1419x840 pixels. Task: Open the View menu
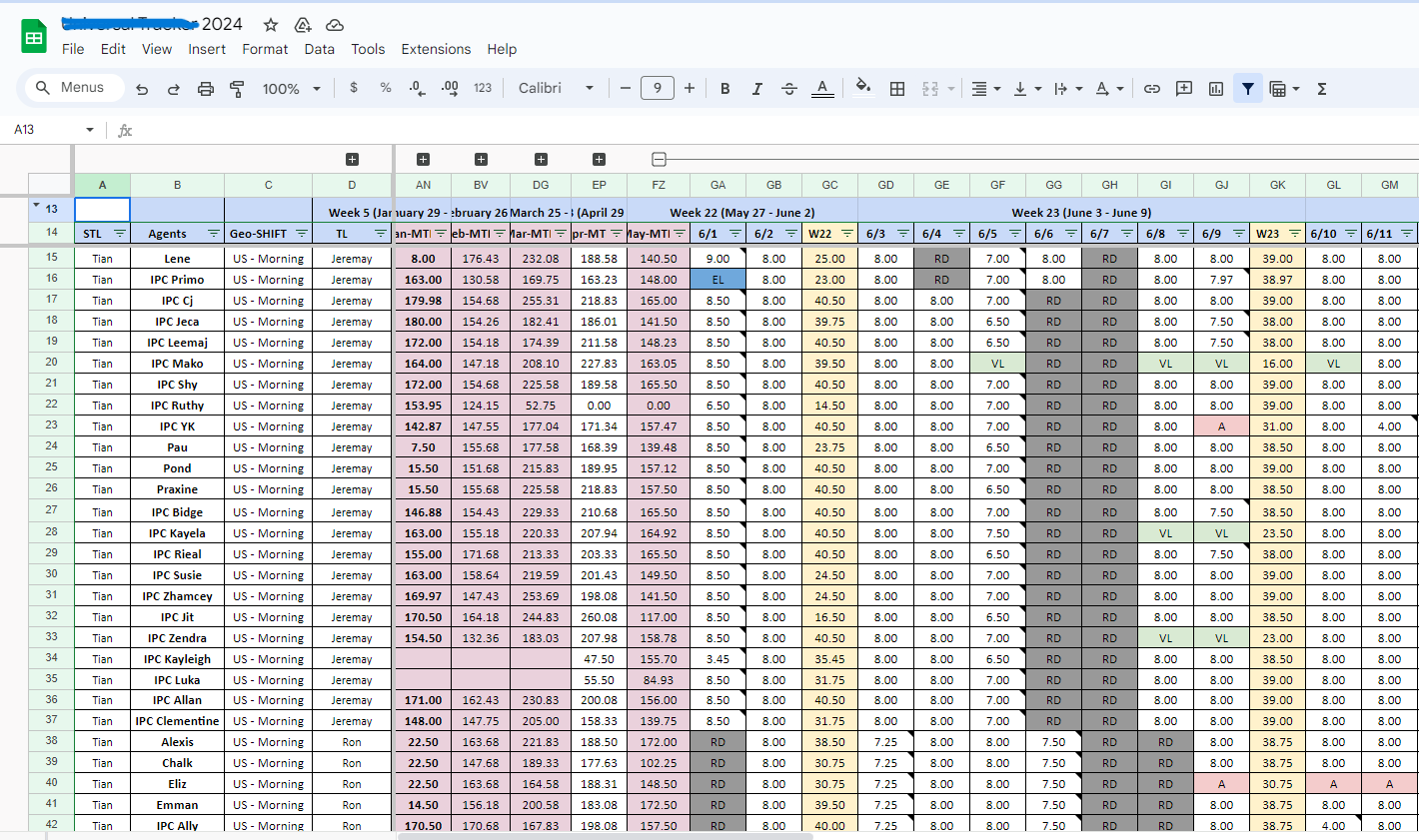click(157, 49)
